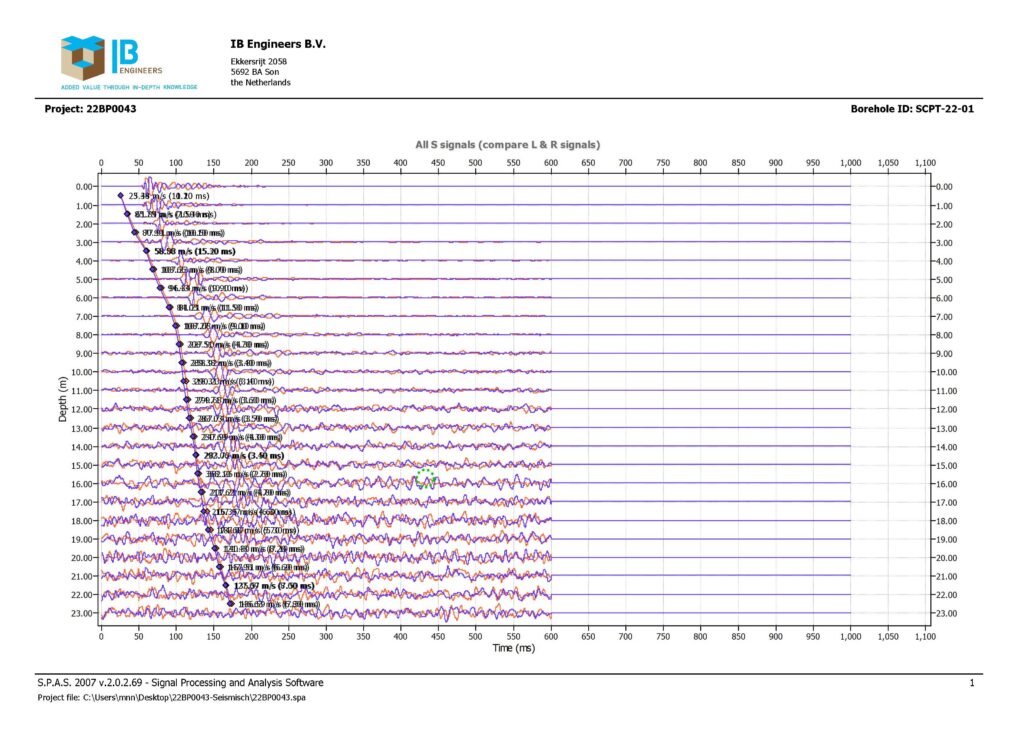Click the '1,000' tick on the top time axis
Screen dimensions: 1024x734
[850, 163]
